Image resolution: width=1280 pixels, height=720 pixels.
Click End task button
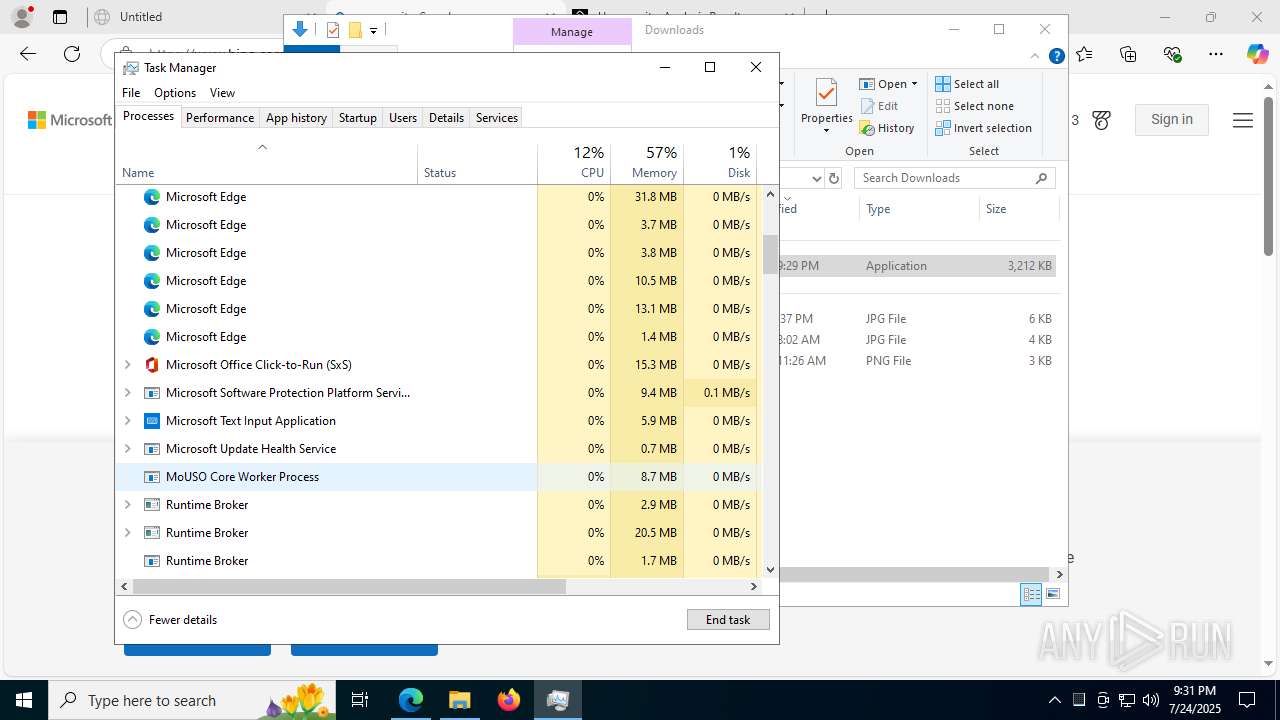point(728,620)
